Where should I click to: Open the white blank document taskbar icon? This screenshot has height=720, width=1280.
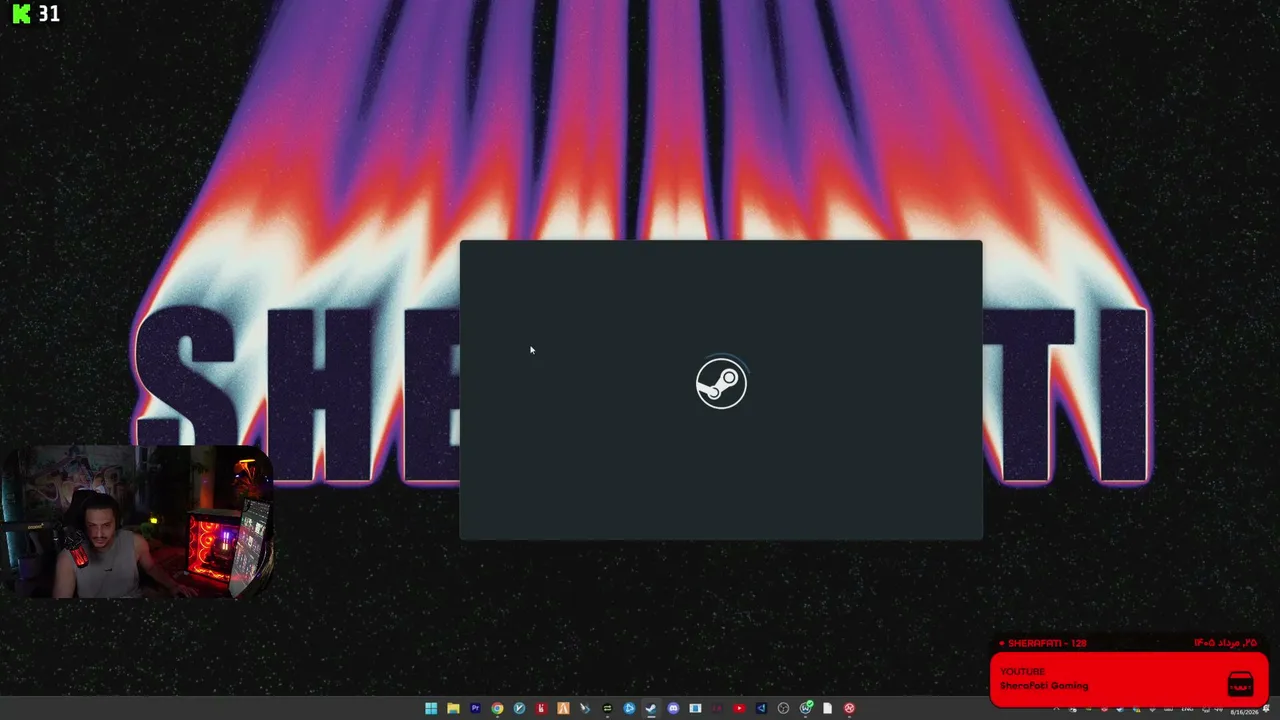point(827,708)
